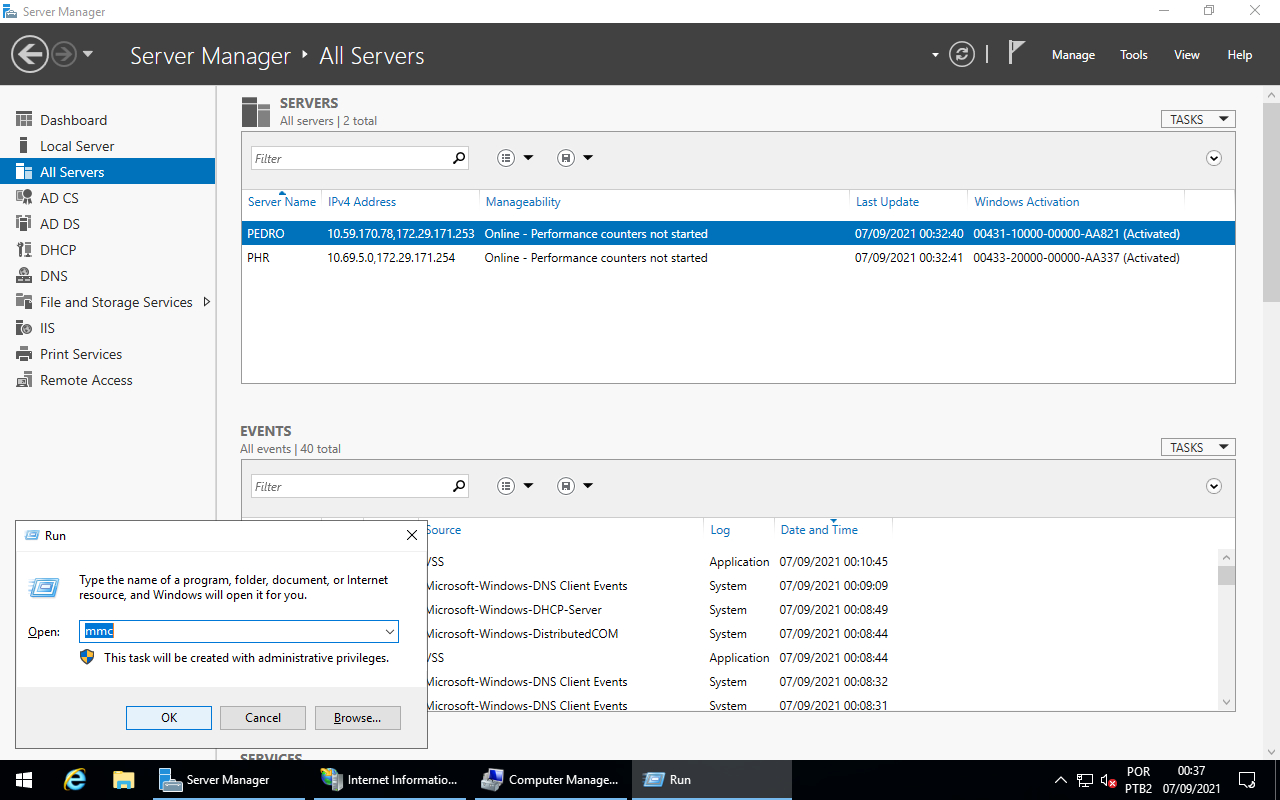
Task: Open the Notifications flag icon
Action: [1016, 53]
